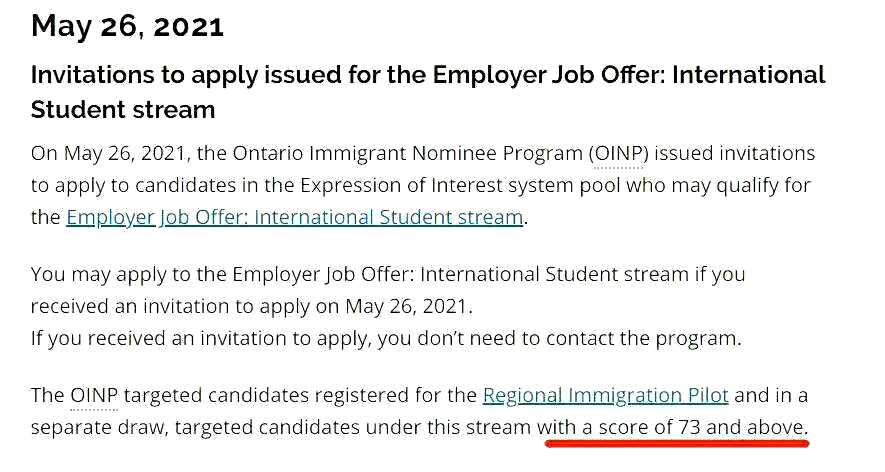Image resolution: width=885 pixels, height=472 pixels.
Task: Open the Regional Immigration Pilot link
Action: pos(606,395)
